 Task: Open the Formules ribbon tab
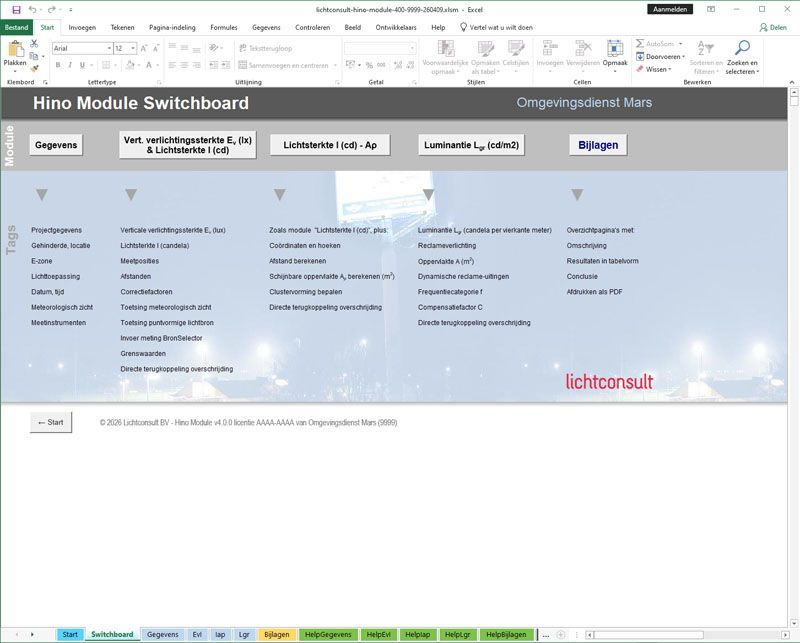point(223,28)
